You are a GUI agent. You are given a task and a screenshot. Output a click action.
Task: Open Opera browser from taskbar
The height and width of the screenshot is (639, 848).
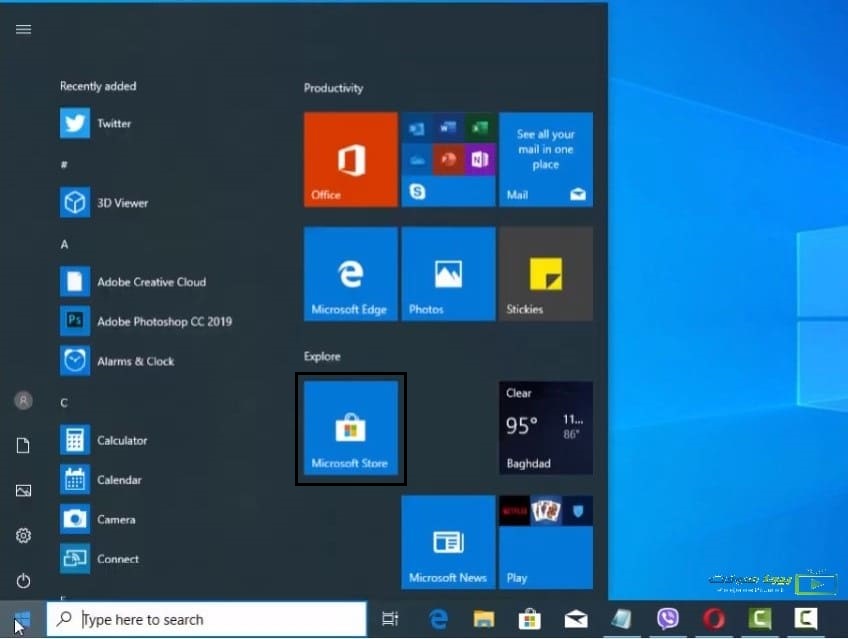[x=714, y=618]
